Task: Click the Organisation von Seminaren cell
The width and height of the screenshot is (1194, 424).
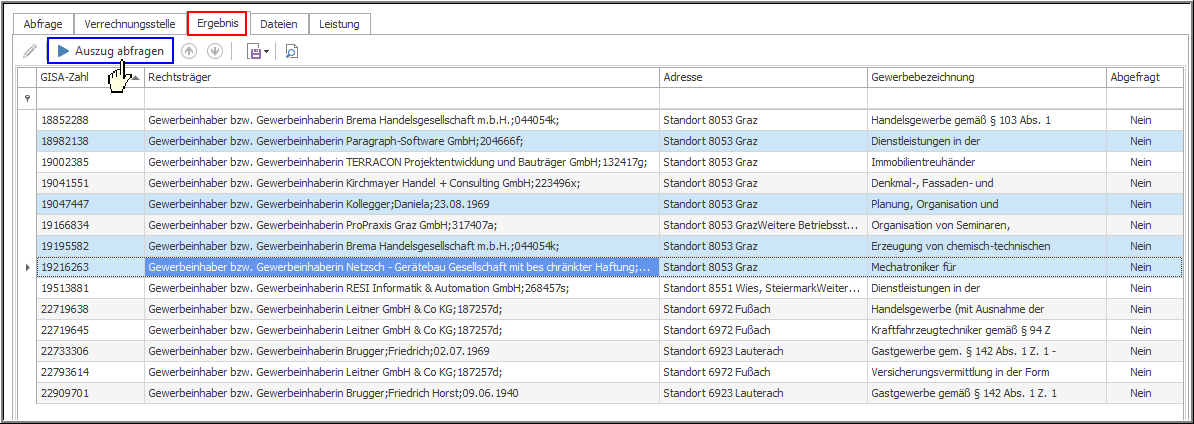Action: point(986,225)
